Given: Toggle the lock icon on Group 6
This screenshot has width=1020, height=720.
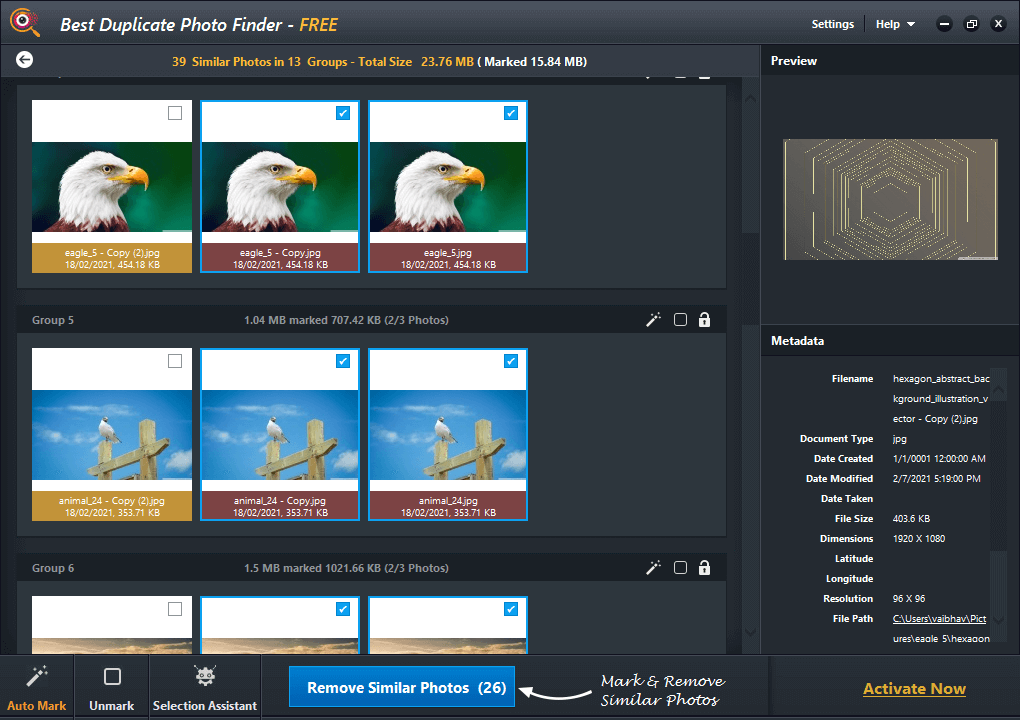Looking at the screenshot, I should [x=704, y=567].
